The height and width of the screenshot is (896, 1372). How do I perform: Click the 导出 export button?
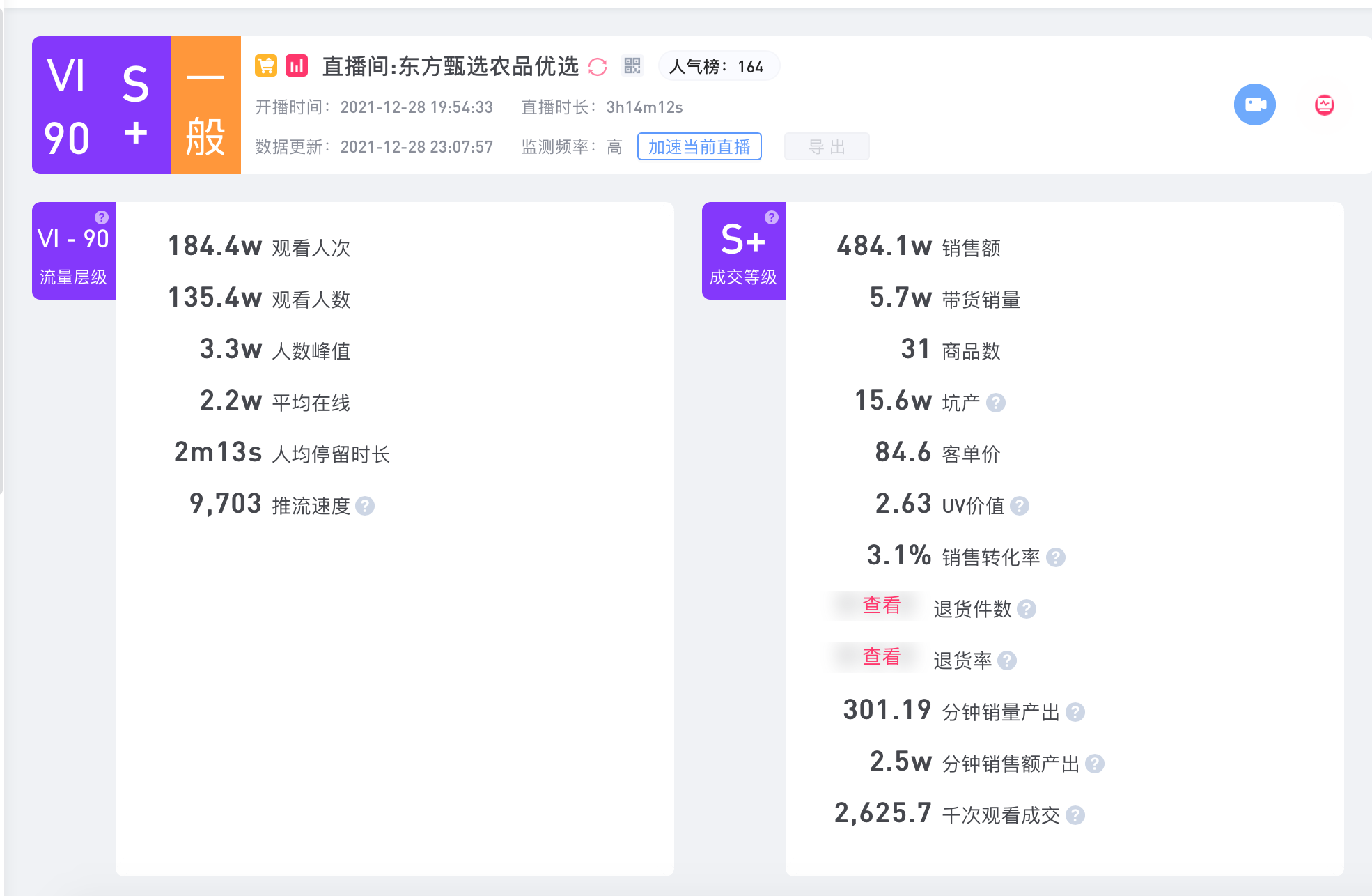click(827, 147)
